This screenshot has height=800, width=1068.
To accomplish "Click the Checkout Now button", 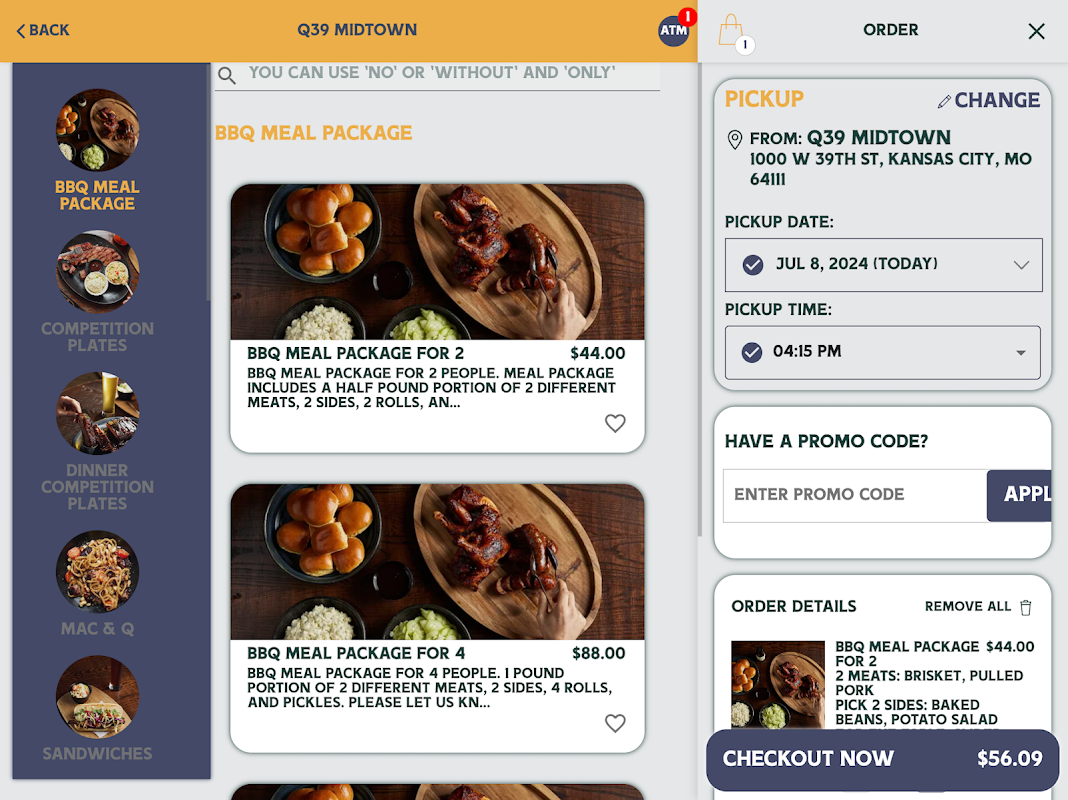I will pos(883,759).
